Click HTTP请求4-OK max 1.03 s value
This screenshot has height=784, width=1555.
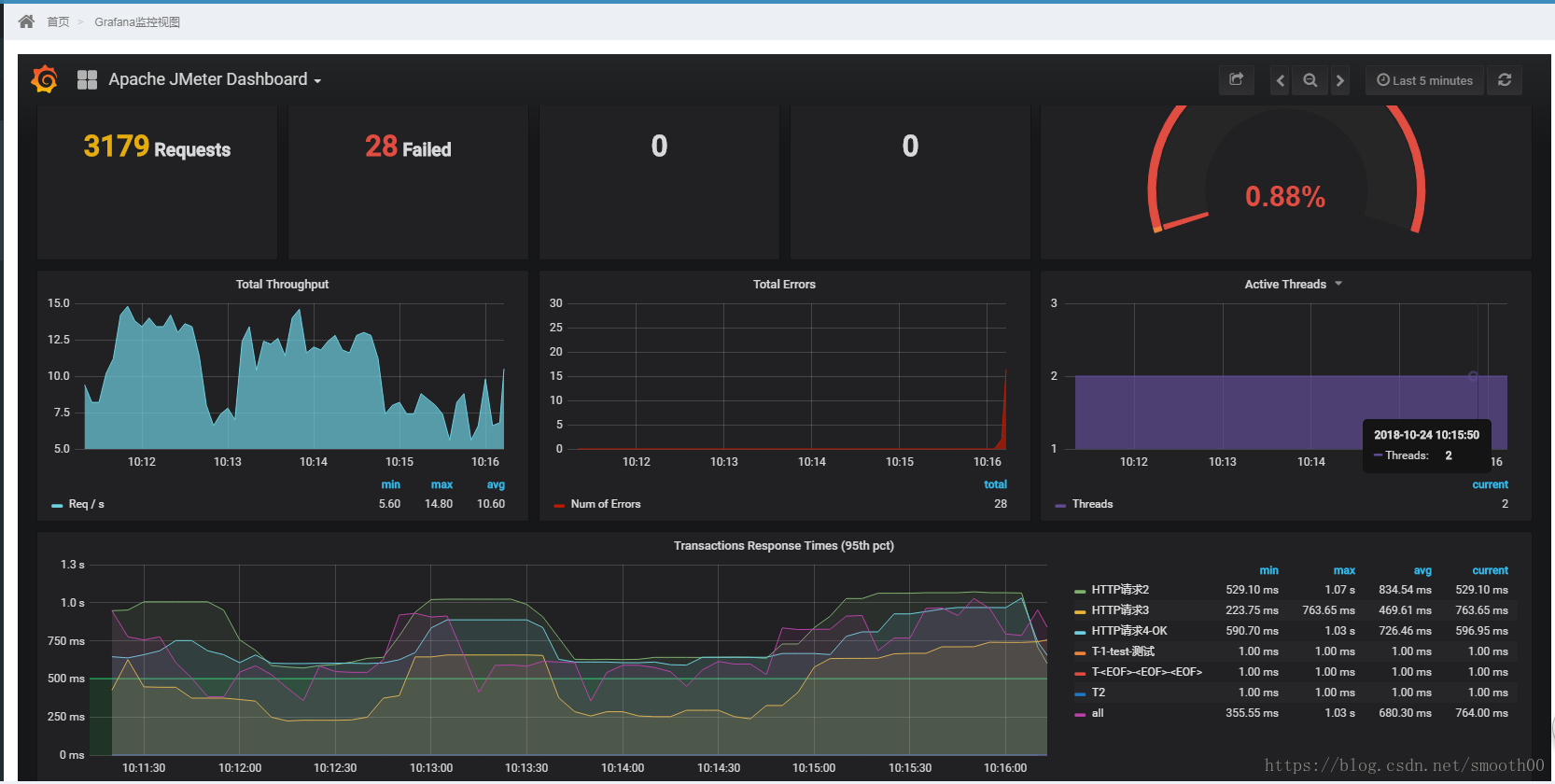(x=1339, y=631)
